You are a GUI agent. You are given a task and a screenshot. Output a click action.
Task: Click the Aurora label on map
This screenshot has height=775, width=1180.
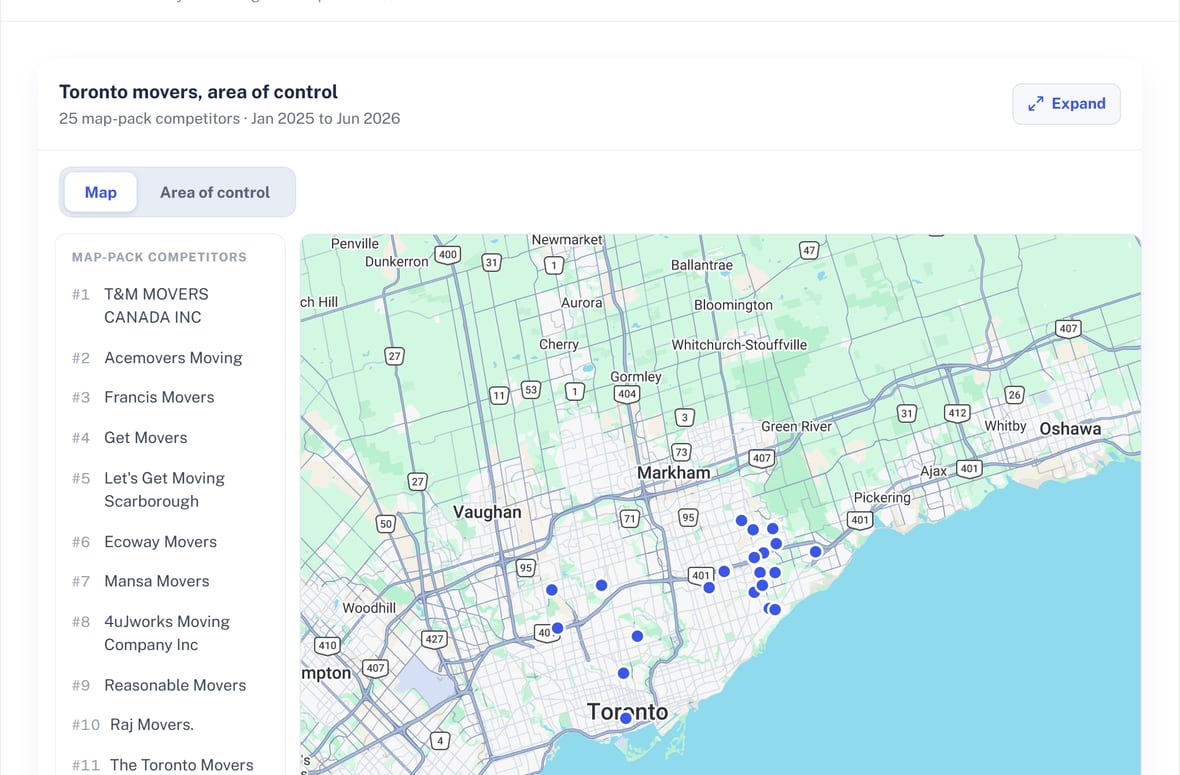tap(582, 302)
